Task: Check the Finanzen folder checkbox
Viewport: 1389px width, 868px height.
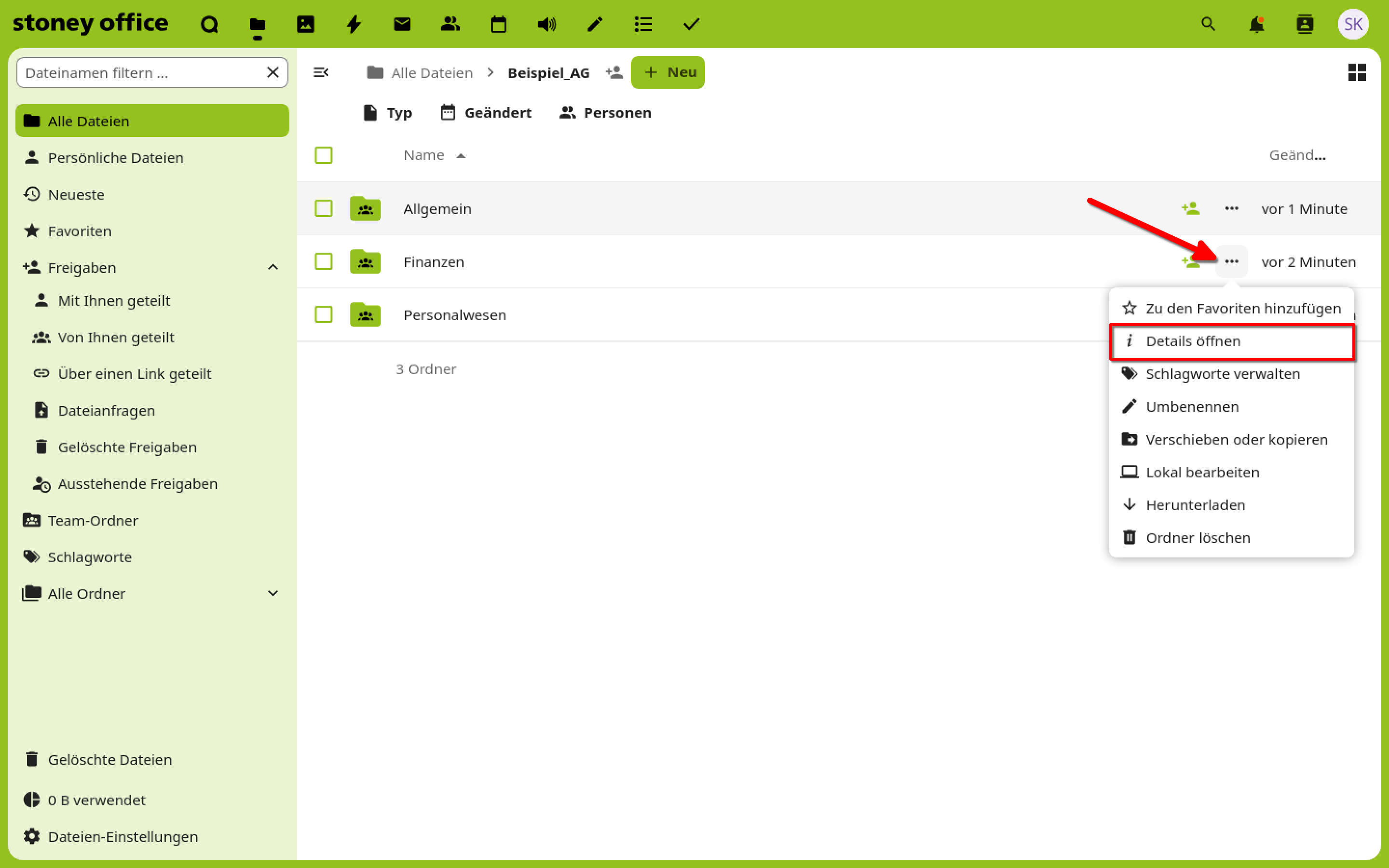Action: pos(323,262)
